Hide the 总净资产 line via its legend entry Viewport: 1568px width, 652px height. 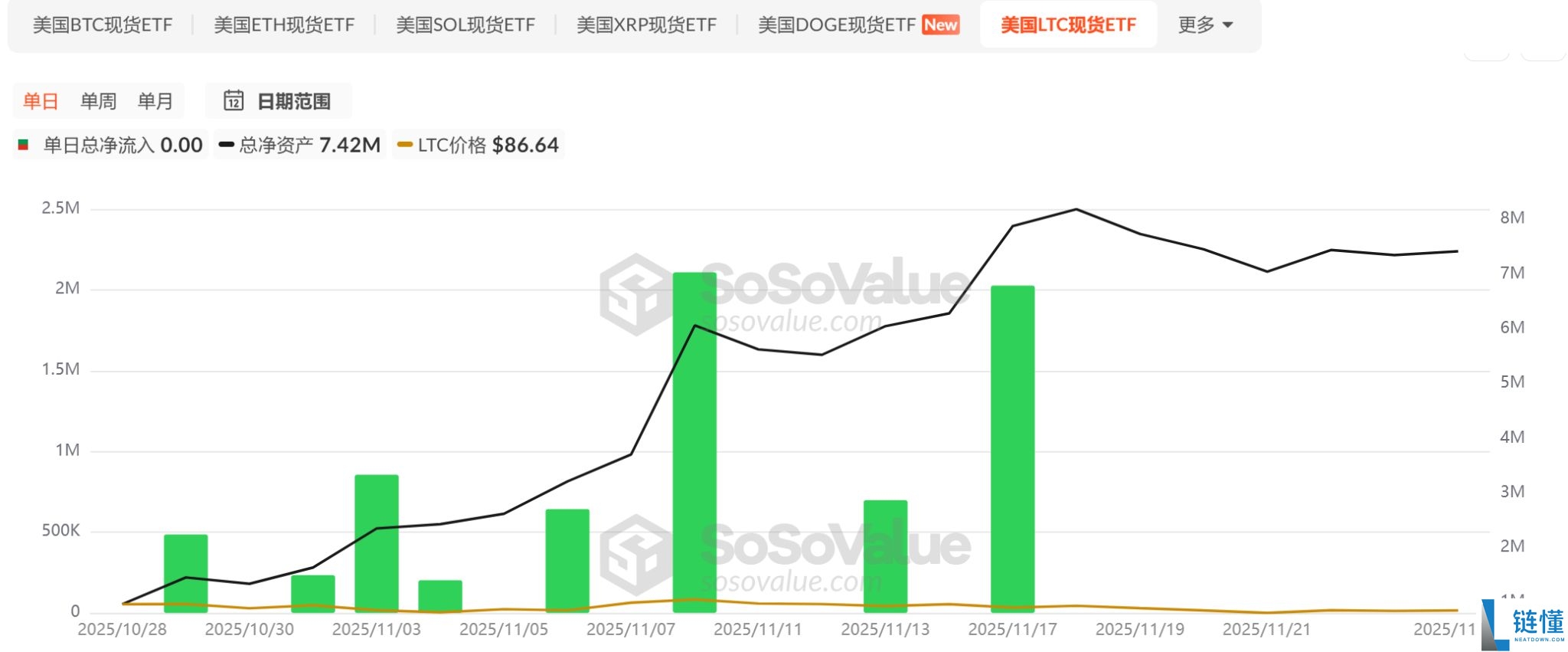coord(299,144)
